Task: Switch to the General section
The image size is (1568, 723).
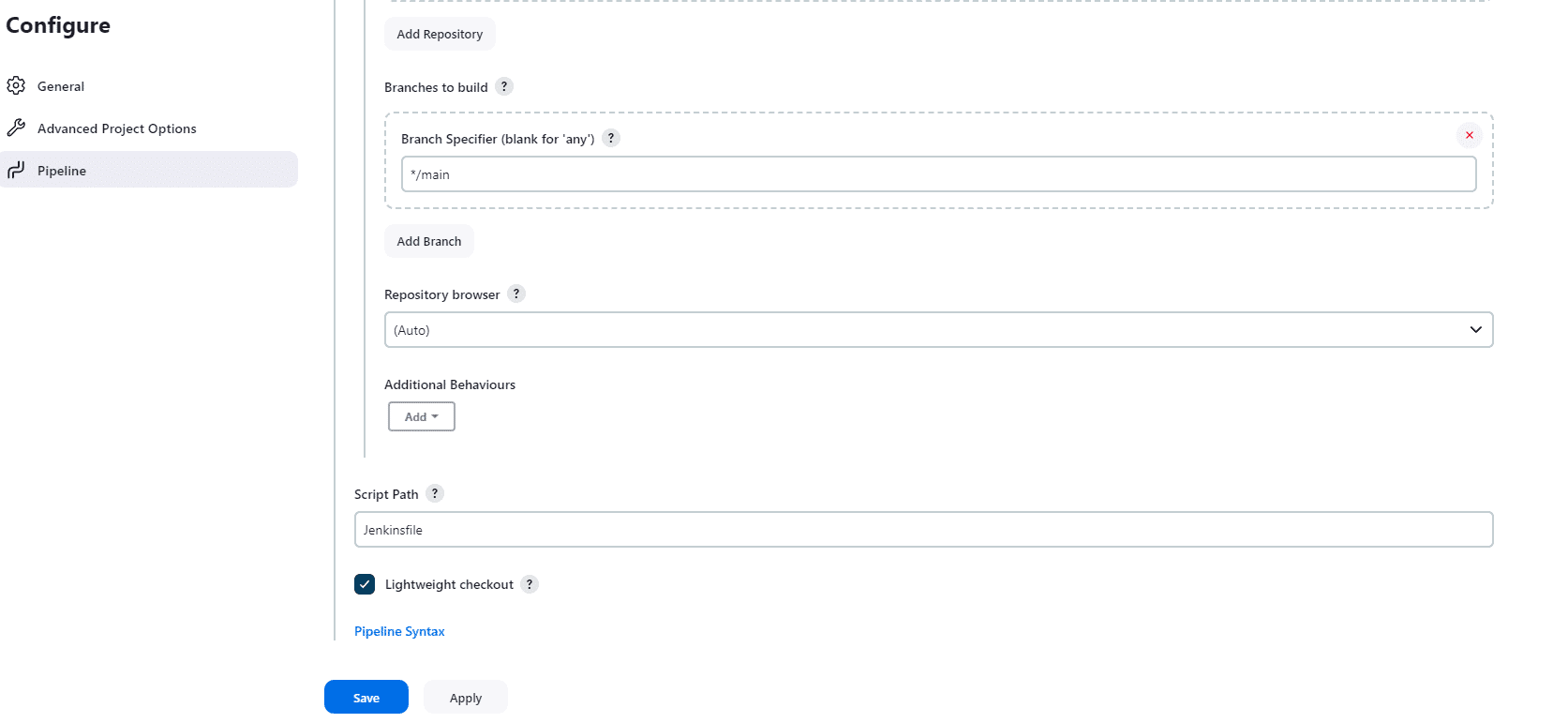Action: point(60,85)
